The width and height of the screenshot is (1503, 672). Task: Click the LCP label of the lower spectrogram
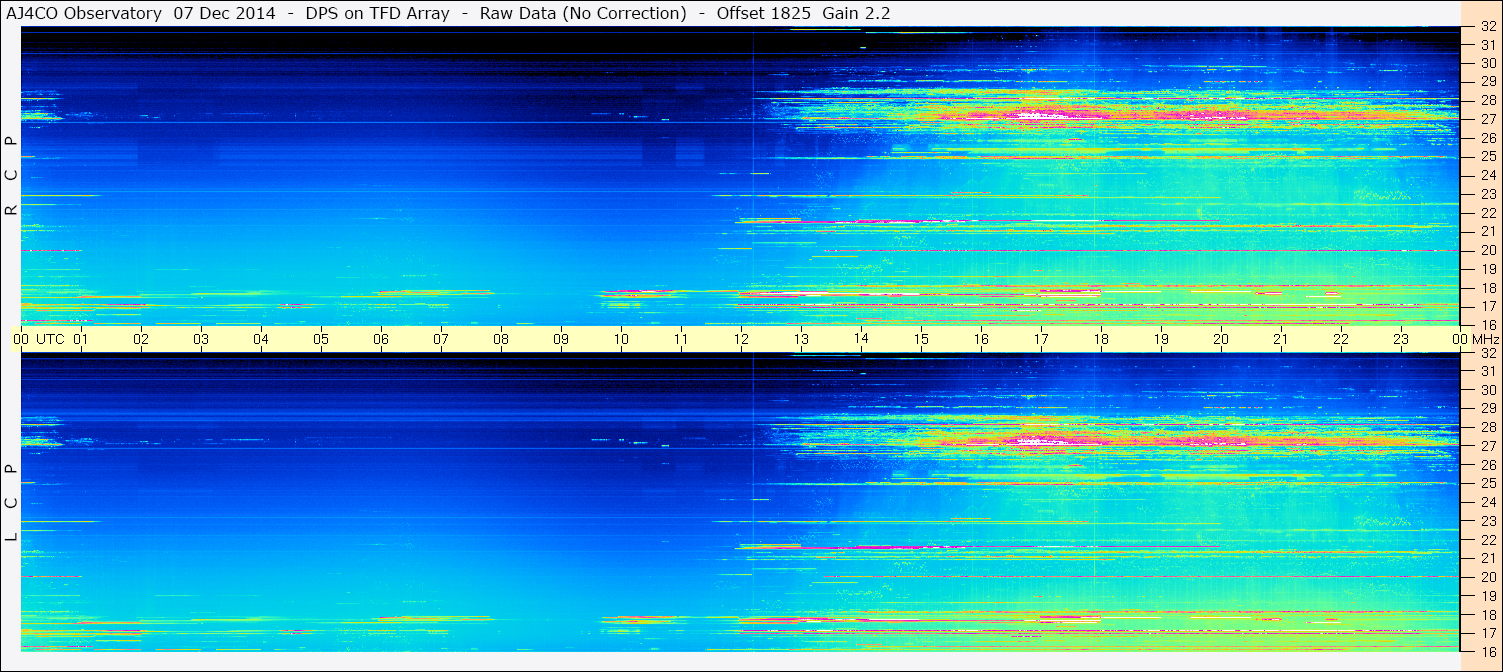point(11,503)
